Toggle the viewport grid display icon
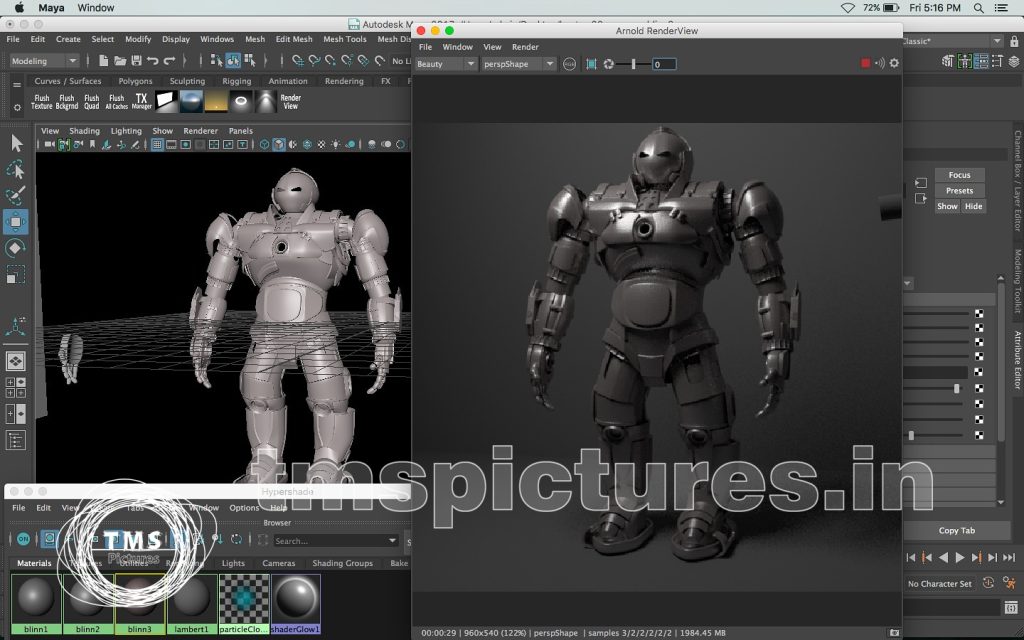Screen dimensions: 1024x640 pos(157,145)
